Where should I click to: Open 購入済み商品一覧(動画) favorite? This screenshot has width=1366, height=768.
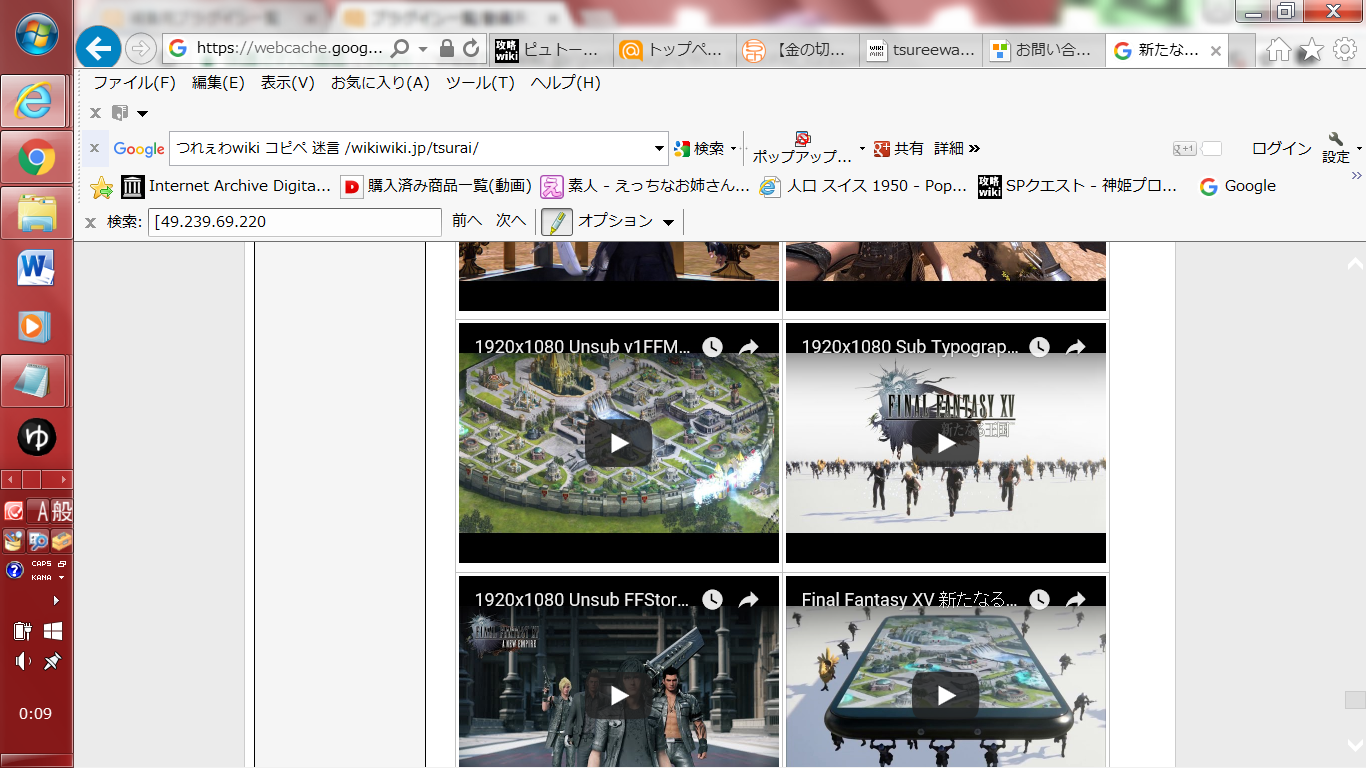436,186
